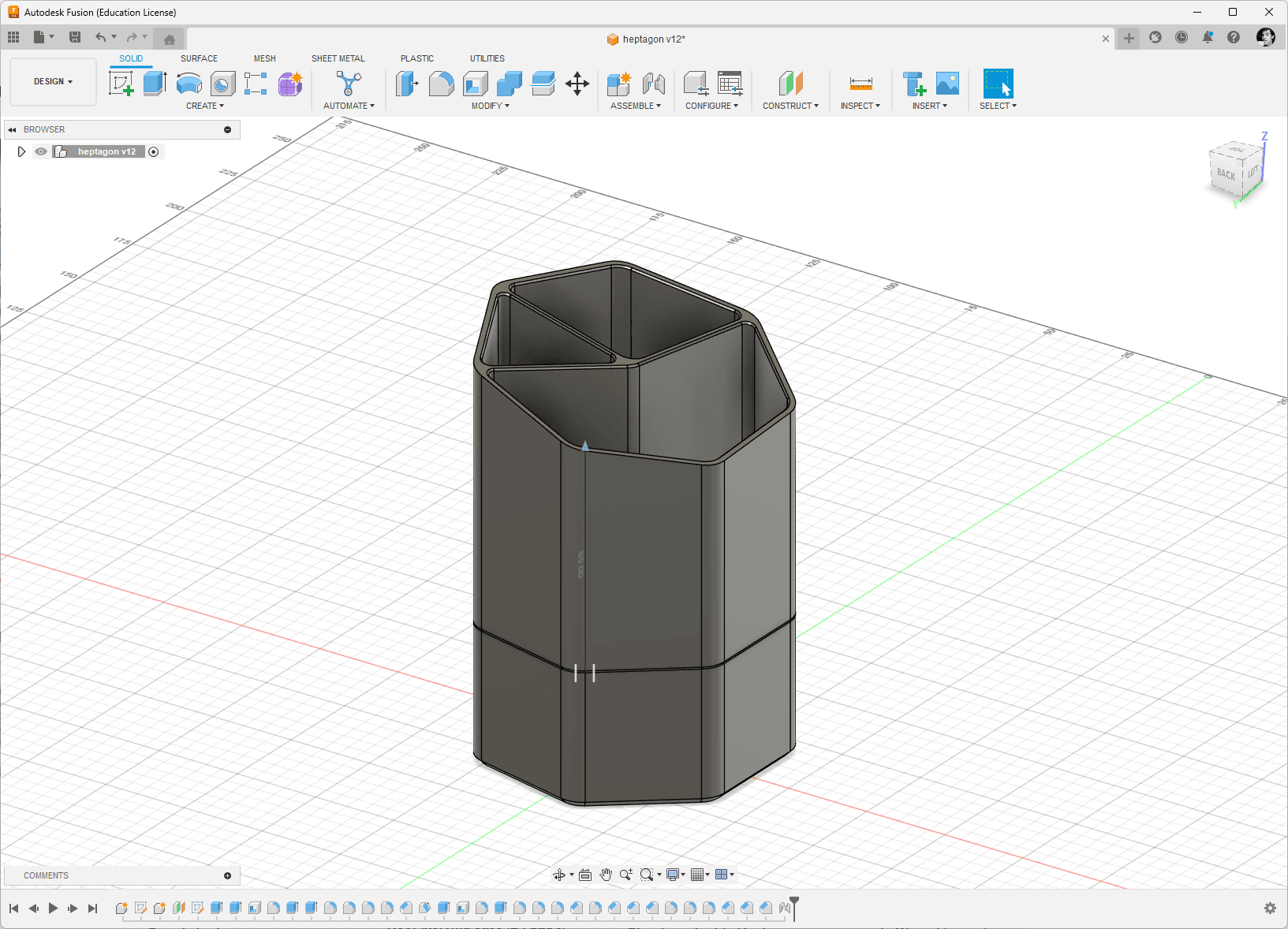Open timeline settings gear
The height and width of the screenshot is (929, 1288).
click(x=1270, y=908)
